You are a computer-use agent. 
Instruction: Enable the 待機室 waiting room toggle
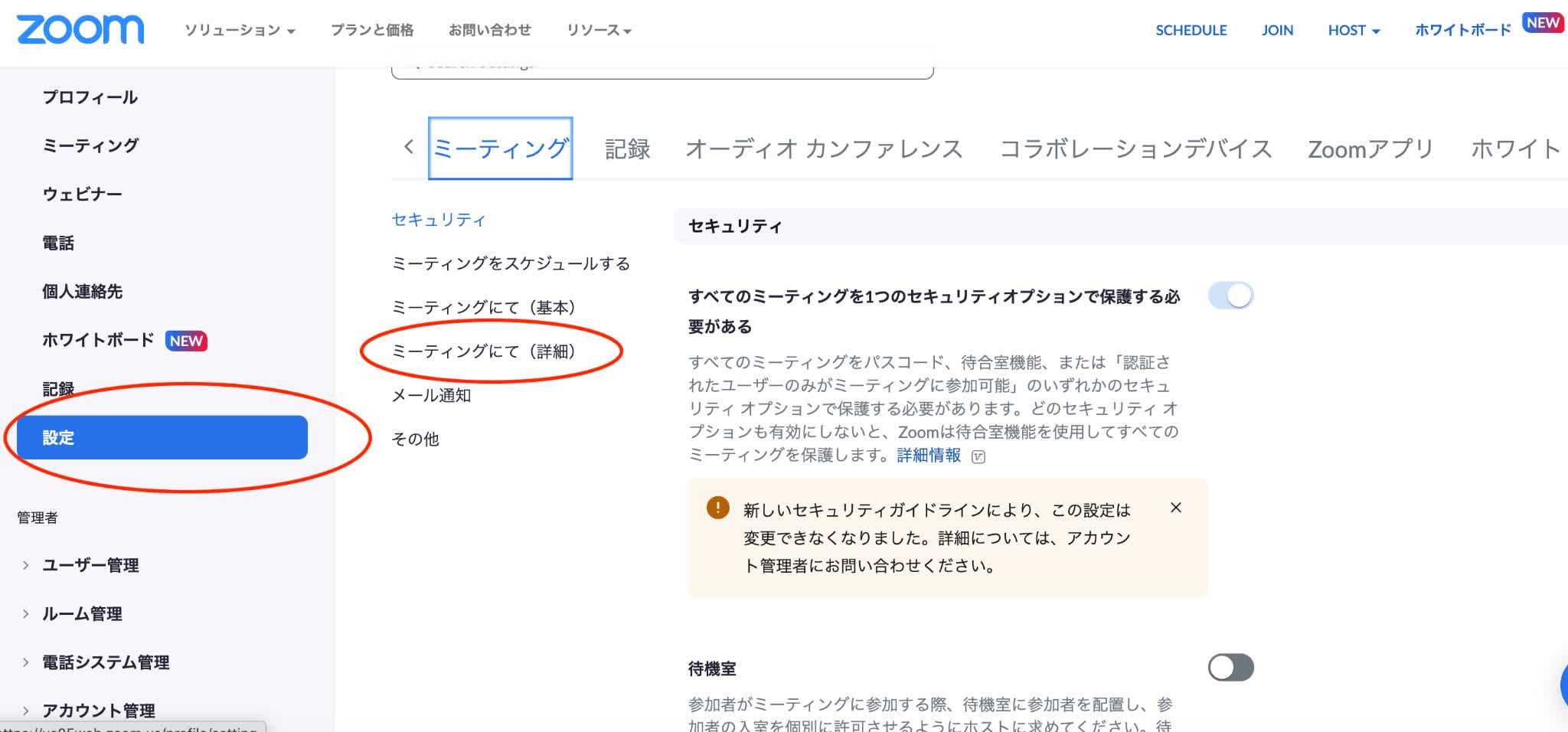pyautogui.click(x=1230, y=667)
